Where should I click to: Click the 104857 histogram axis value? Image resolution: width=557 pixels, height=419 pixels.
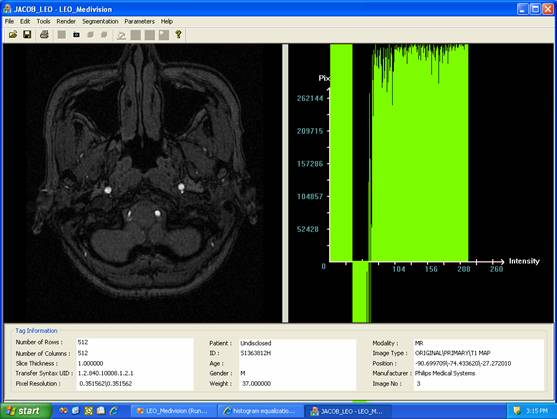pos(310,196)
